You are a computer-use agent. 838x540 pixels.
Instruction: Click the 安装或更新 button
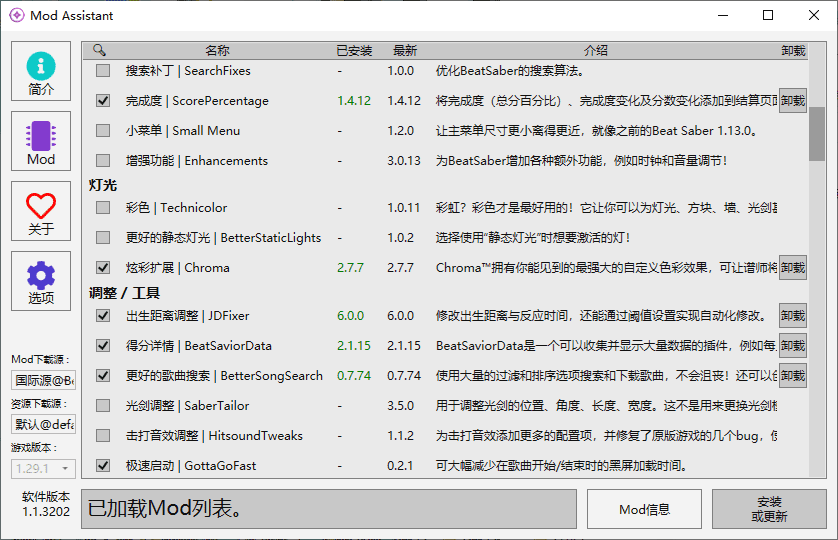pos(769,509)
